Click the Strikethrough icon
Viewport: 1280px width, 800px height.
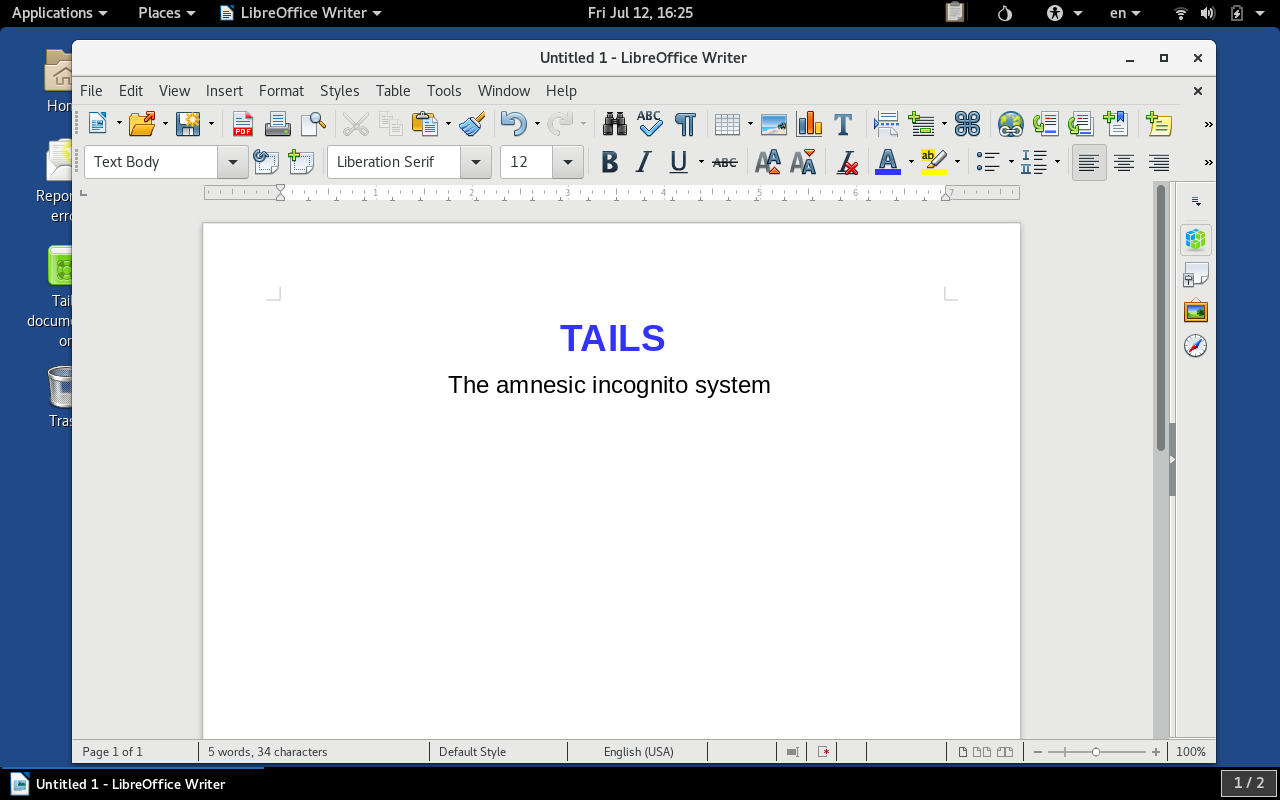pyautogui.click(x=725, y=162)
